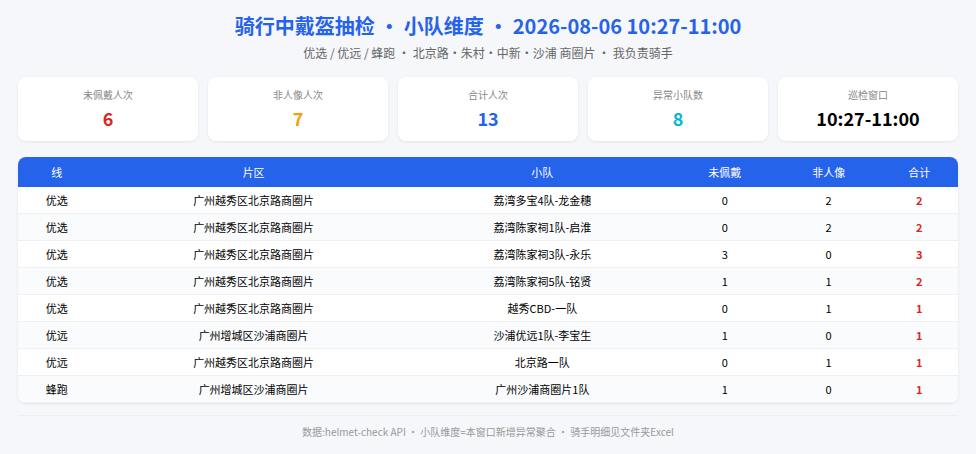Click red 合计 value 2 for 荔湾陈家祠5队-铭贤
976x454 pixels.
(919, 282)
